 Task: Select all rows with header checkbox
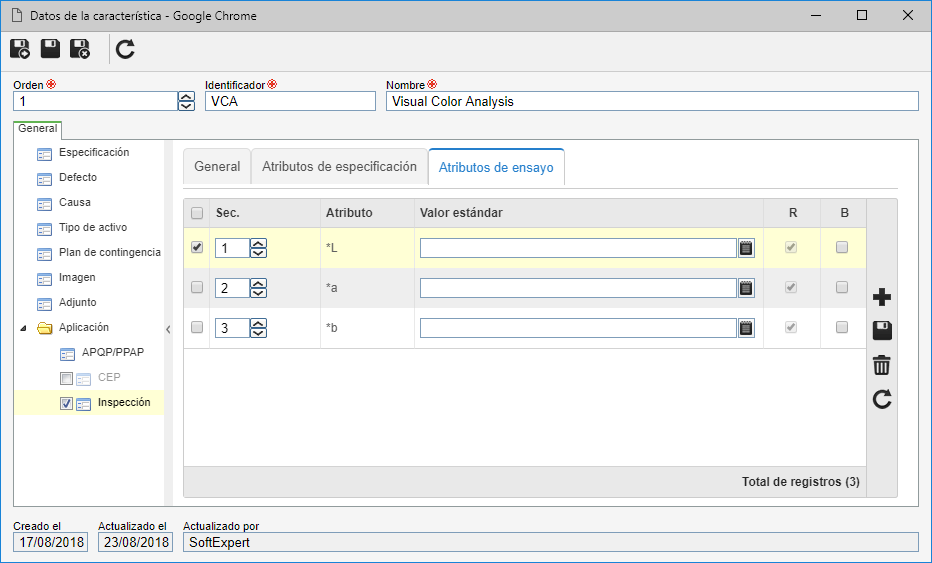(x=197, y=213)
